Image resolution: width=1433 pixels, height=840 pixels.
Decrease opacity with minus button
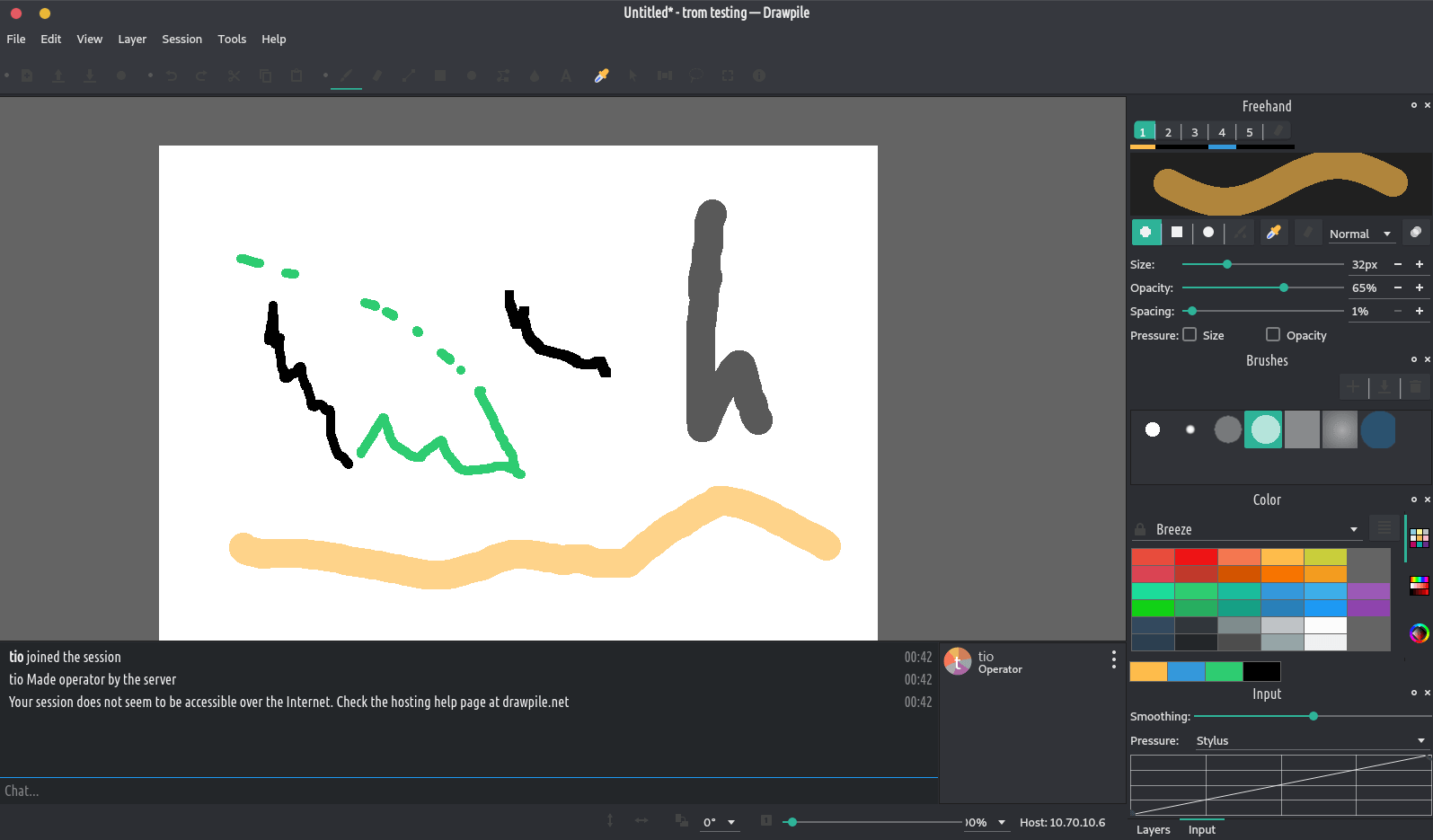tap(1398, 287)
